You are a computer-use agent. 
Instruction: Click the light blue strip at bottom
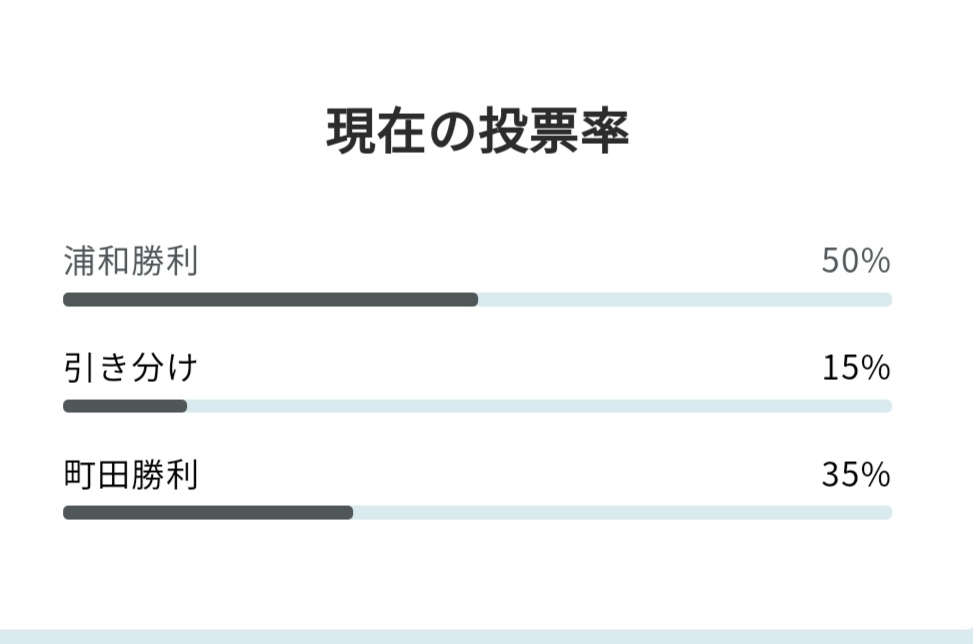[x=486, y=637]
